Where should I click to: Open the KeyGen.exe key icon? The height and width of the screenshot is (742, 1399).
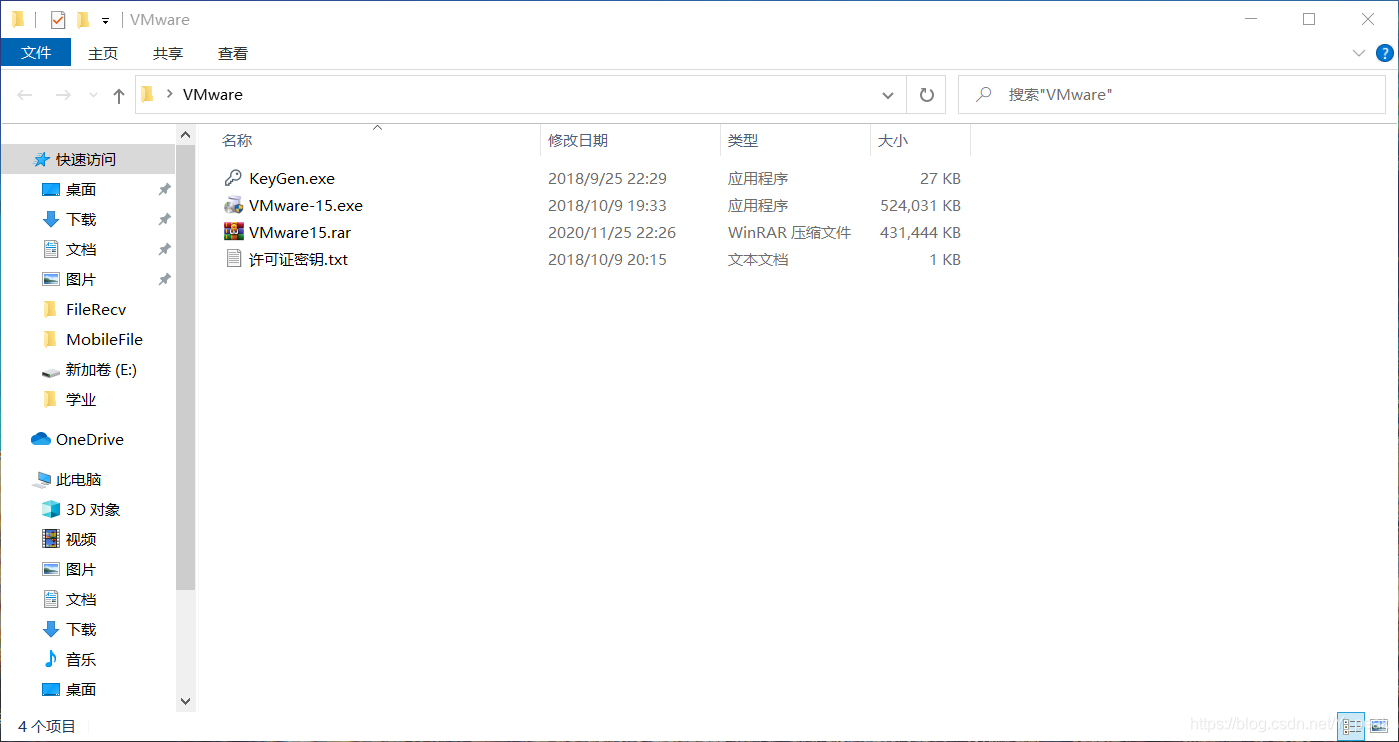[x=233, y=178]
